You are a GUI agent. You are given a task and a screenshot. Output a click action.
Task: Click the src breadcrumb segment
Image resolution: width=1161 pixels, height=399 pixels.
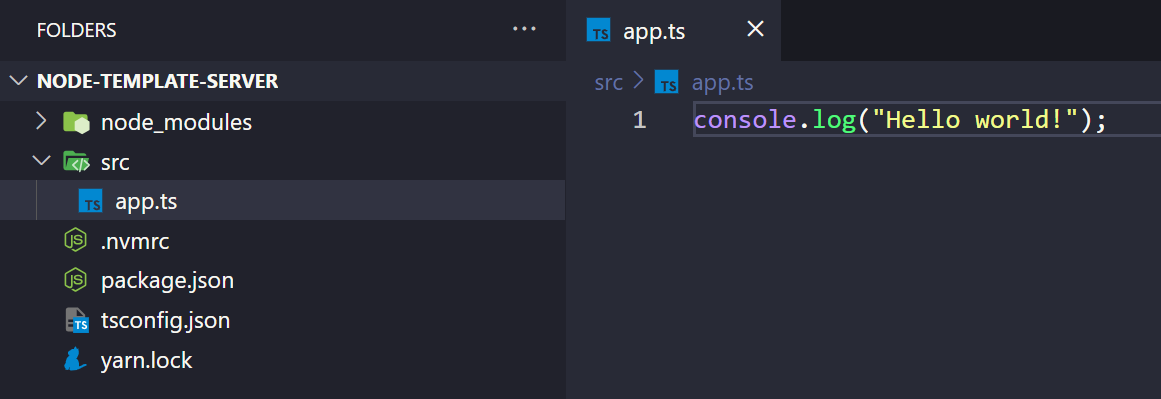click(x=609, y=82)
